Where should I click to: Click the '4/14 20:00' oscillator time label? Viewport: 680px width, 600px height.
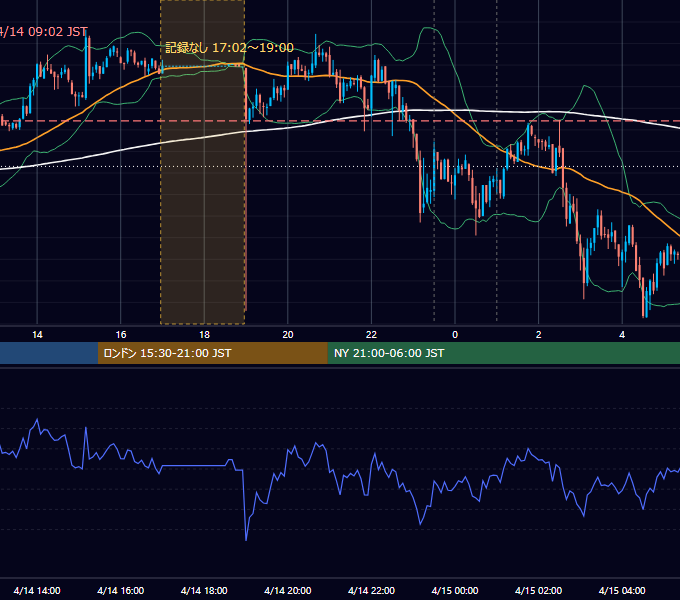click(288, 591)
